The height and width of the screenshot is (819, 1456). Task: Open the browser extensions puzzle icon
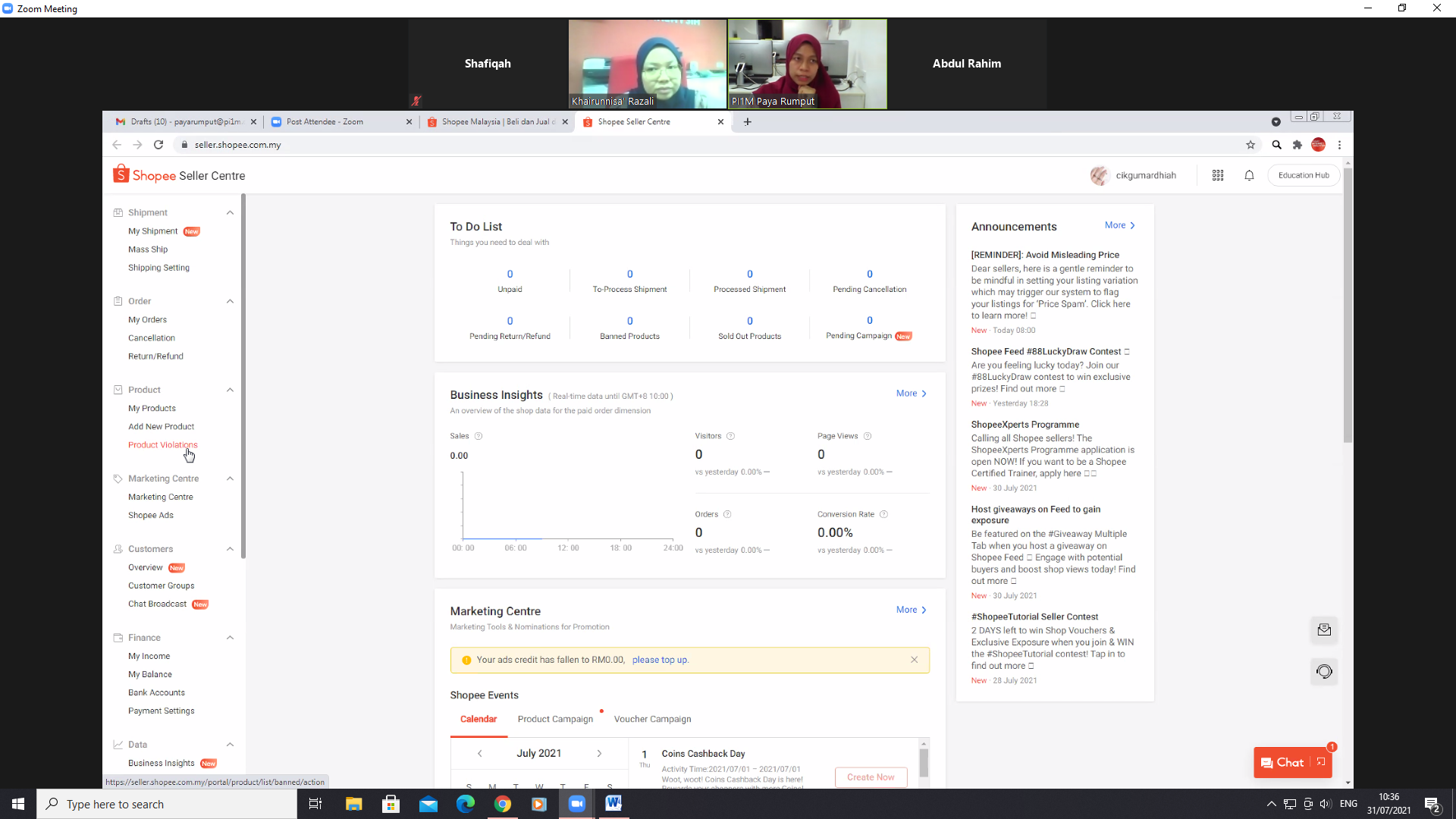click(x=1298, y=145)
